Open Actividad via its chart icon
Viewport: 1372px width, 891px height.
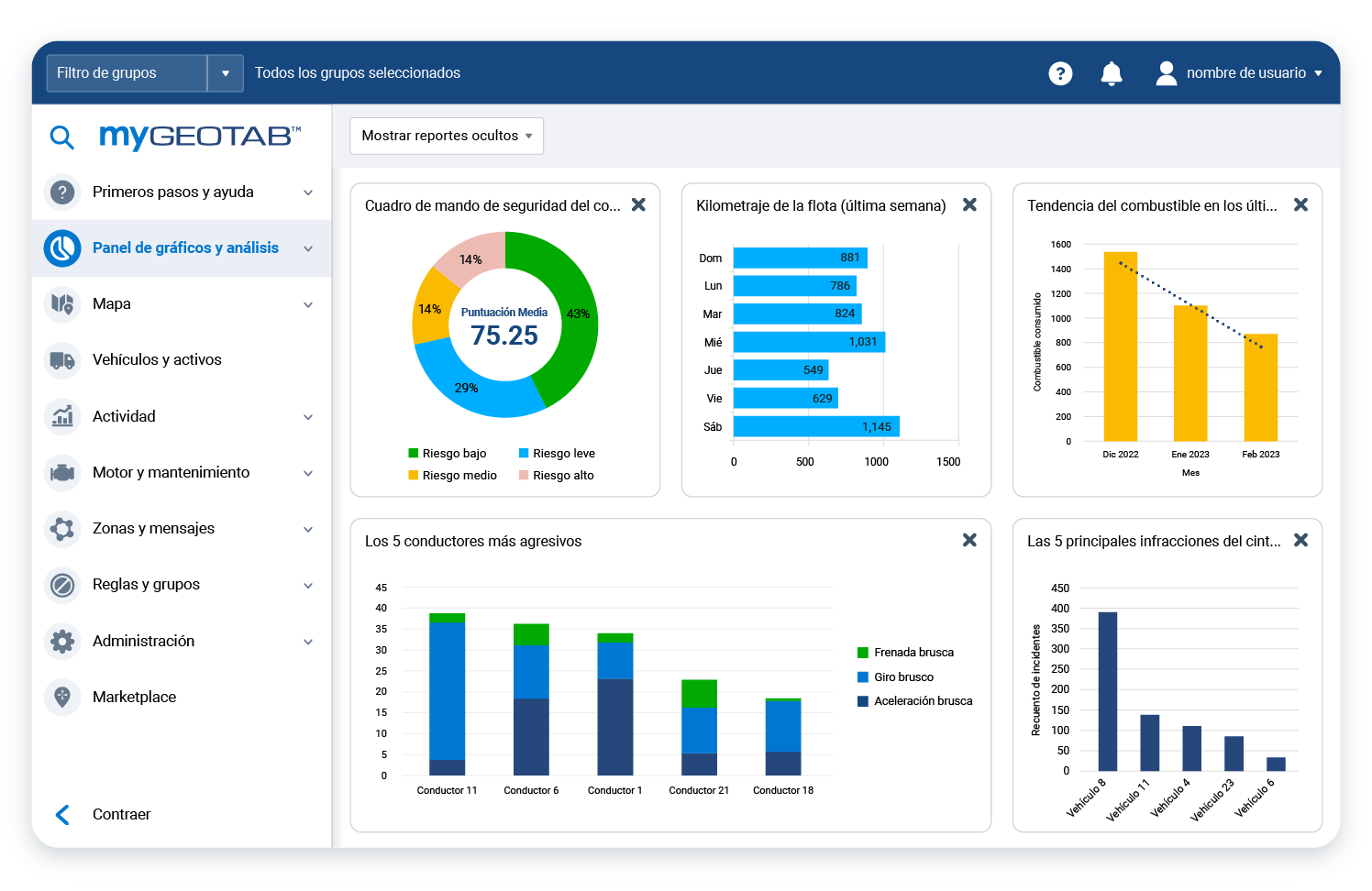[61, 416]
